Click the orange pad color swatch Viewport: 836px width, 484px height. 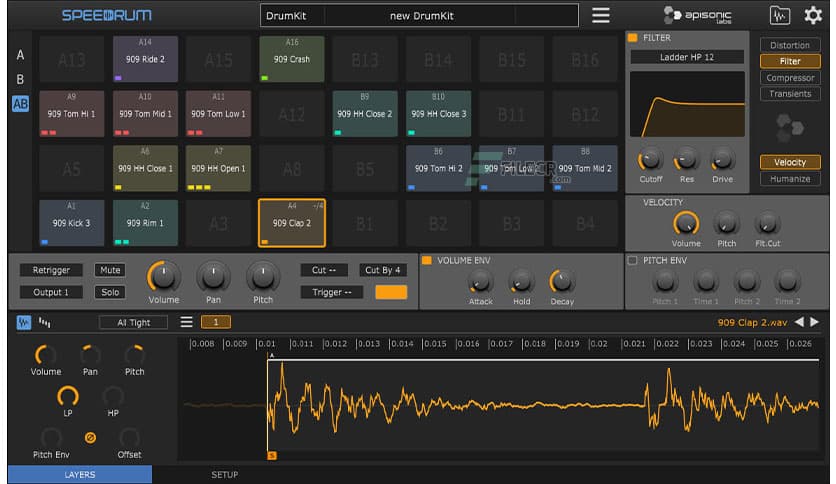[391, 292]
